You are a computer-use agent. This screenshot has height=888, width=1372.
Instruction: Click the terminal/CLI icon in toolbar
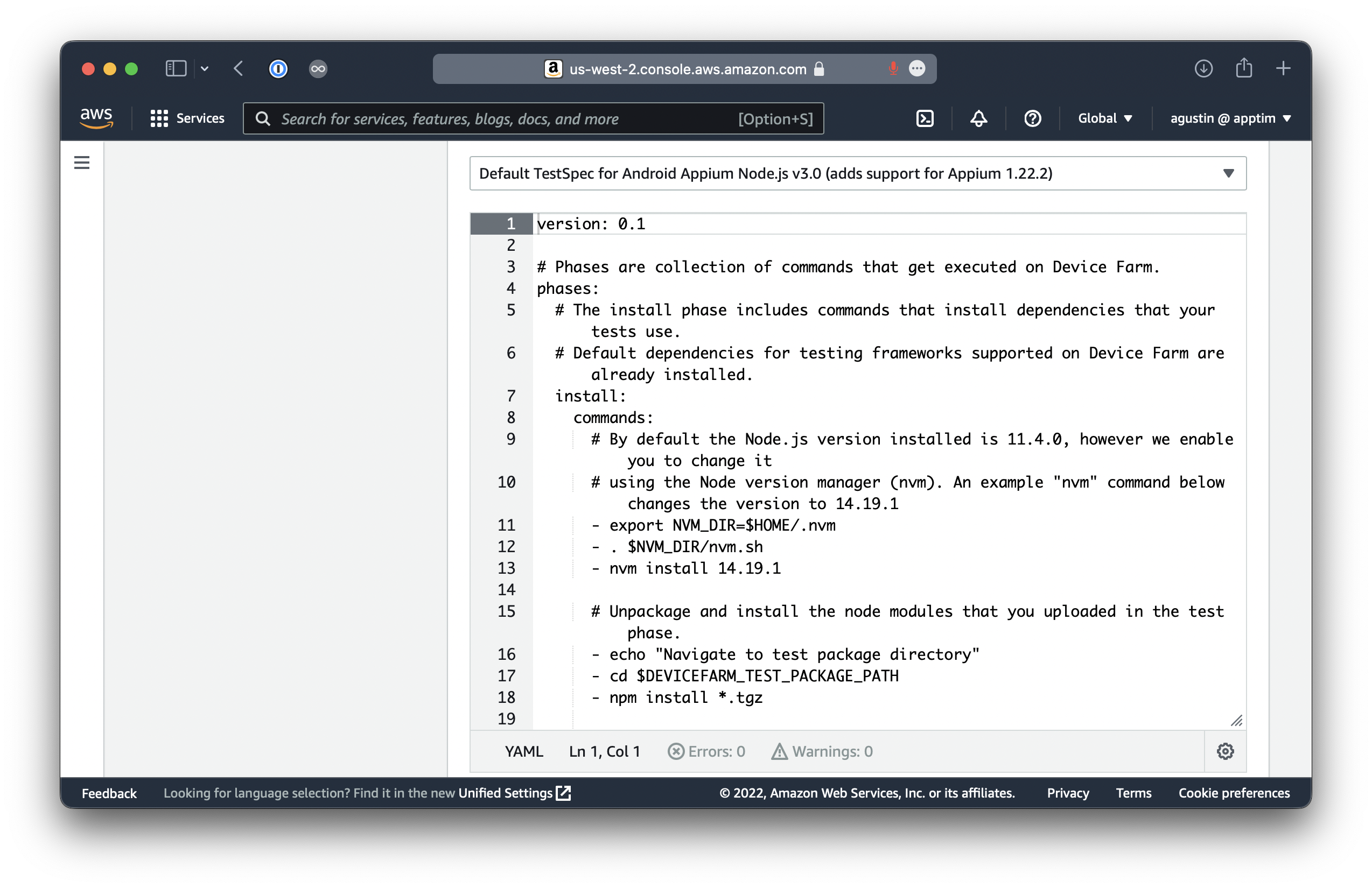coord(924,119)
